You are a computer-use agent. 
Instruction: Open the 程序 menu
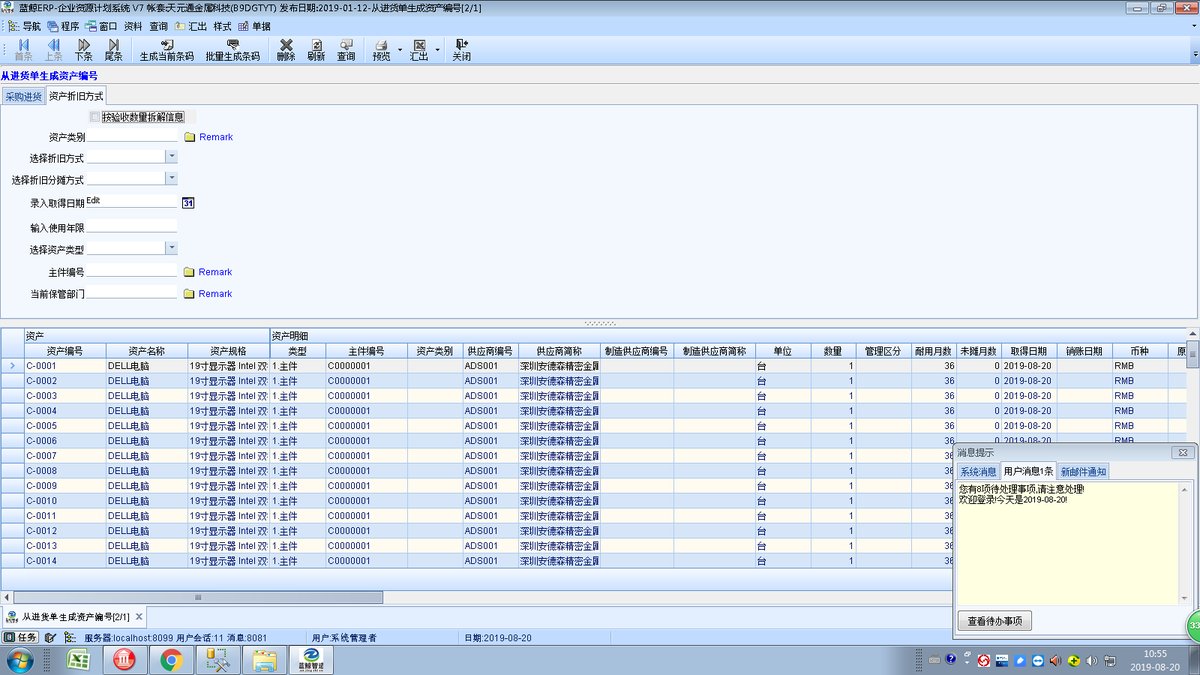[x=63, y=26]
